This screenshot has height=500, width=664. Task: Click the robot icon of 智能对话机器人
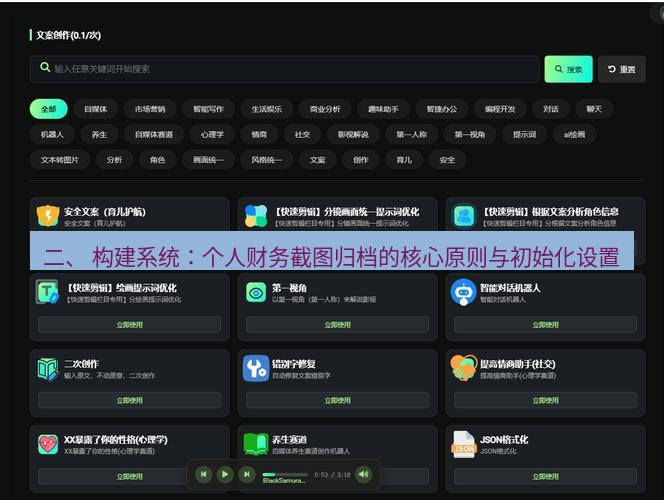click(x=464, y=292)
